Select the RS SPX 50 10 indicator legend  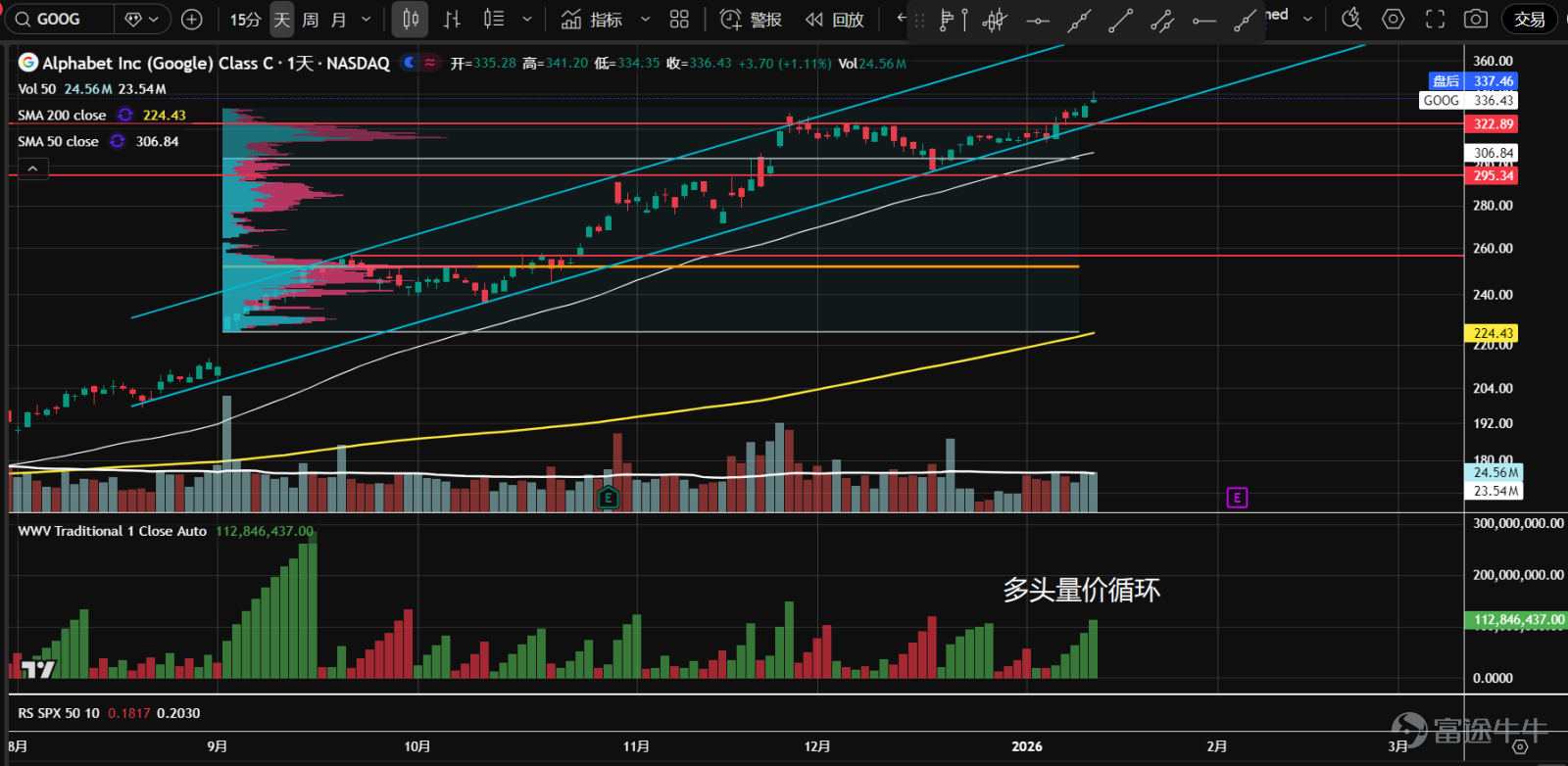[x=59, y=713]
